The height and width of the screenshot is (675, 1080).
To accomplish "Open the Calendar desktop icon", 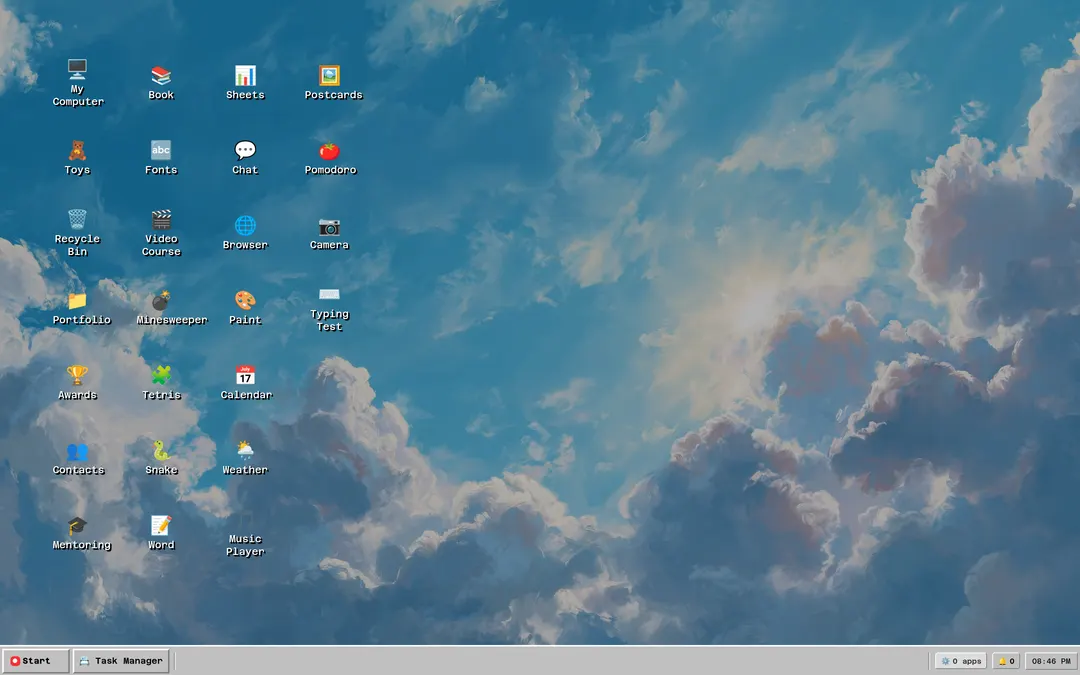I will pyautogui.click(x=245, y=375).
